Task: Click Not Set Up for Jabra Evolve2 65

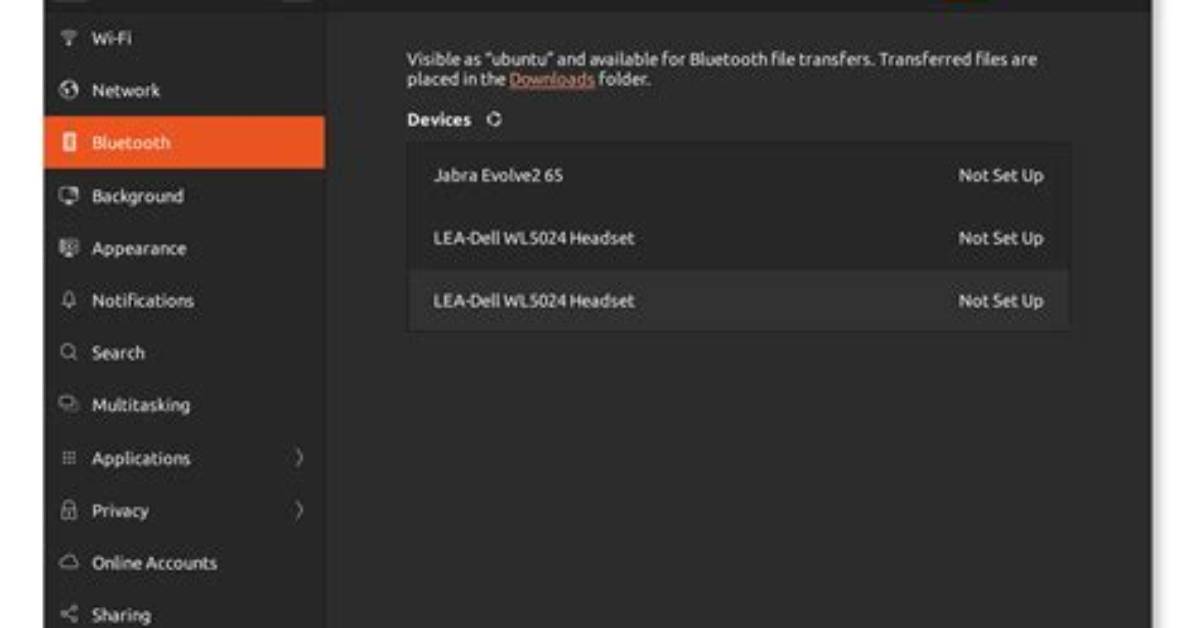Action: (x=1001, y=175)
